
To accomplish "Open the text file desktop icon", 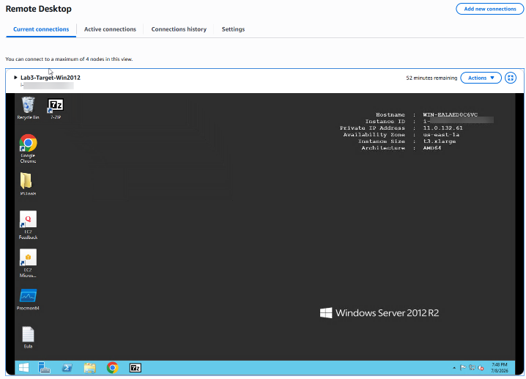I will point(28,337).
